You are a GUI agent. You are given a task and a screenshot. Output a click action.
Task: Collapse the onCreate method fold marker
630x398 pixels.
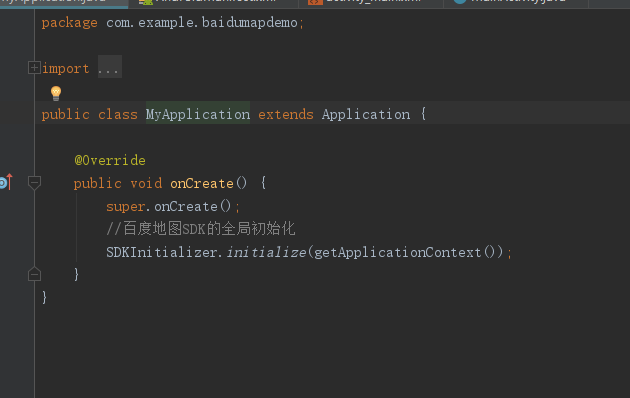(34, 183)
